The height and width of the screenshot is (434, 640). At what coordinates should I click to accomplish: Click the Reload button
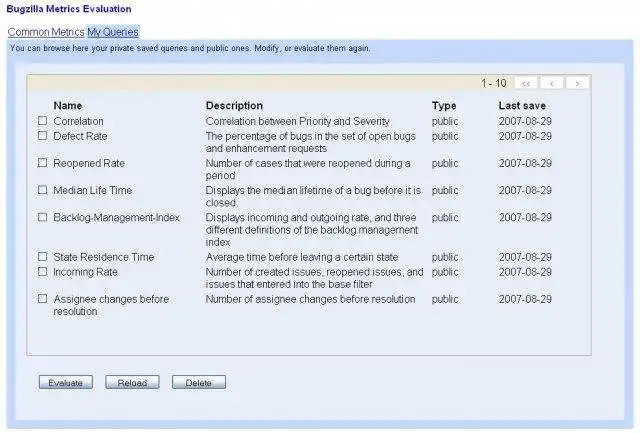pos(132,383)
